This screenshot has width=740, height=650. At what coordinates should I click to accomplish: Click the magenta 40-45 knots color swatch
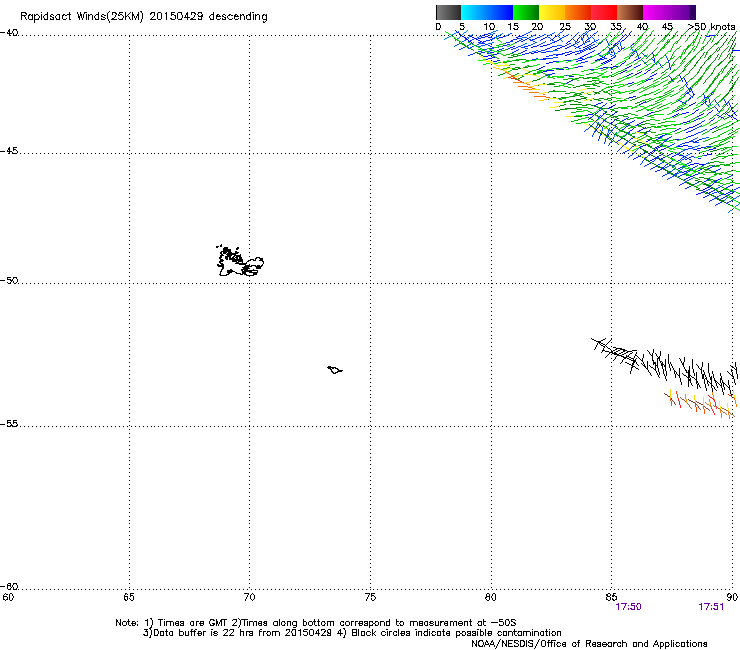click(x=656, y=12)
